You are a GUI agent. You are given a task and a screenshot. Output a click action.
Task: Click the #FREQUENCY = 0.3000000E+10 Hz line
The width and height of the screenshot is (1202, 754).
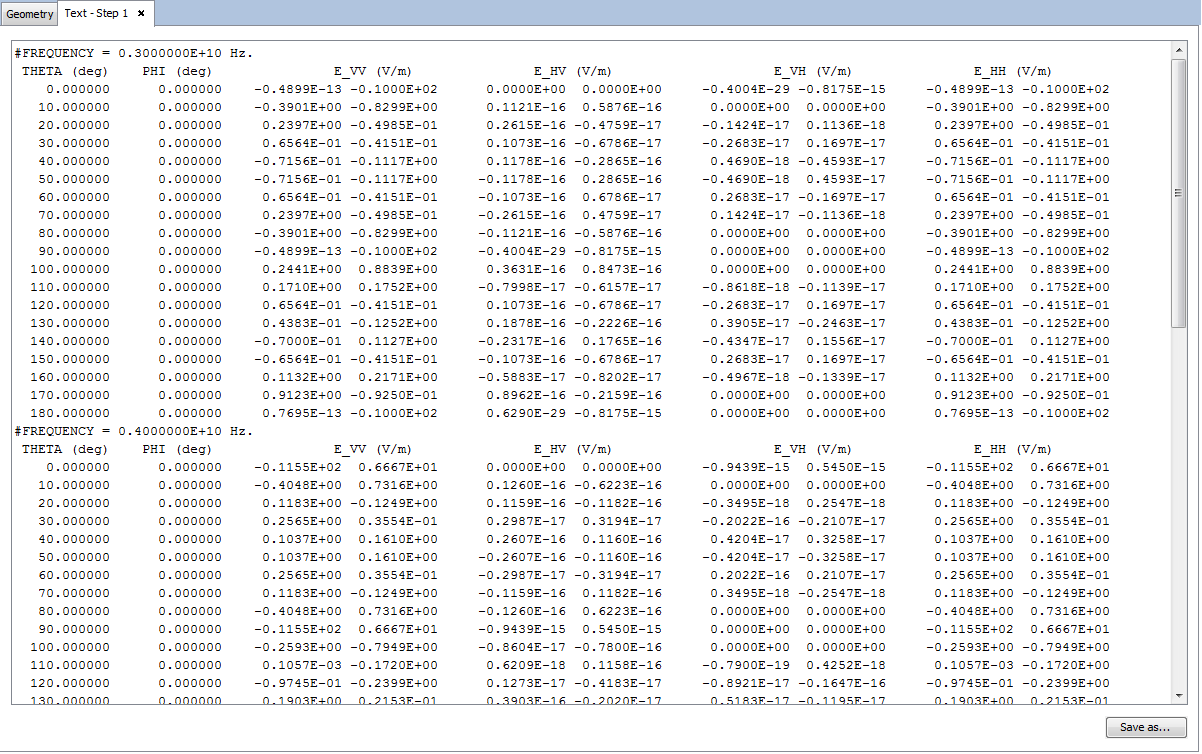pos(134,53)
